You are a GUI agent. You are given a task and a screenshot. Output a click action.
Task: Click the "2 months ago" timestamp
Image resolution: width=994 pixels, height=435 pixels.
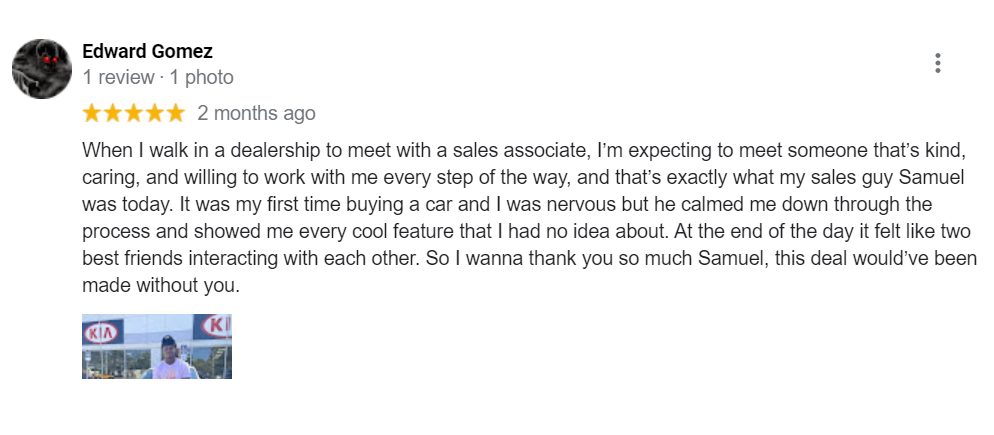256,113
